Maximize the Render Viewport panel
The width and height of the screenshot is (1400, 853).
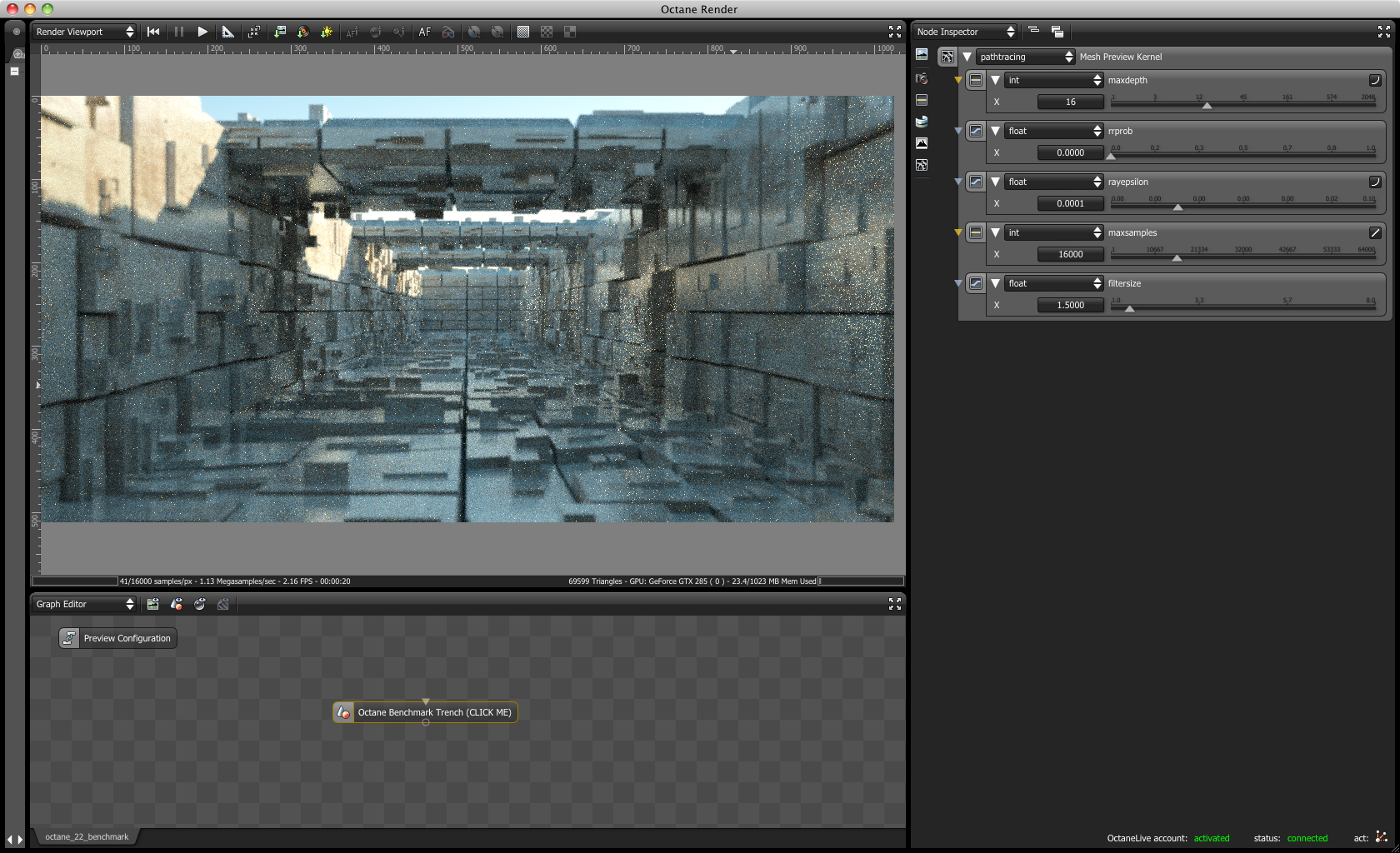pyautogui.click(x=895, y=32)
